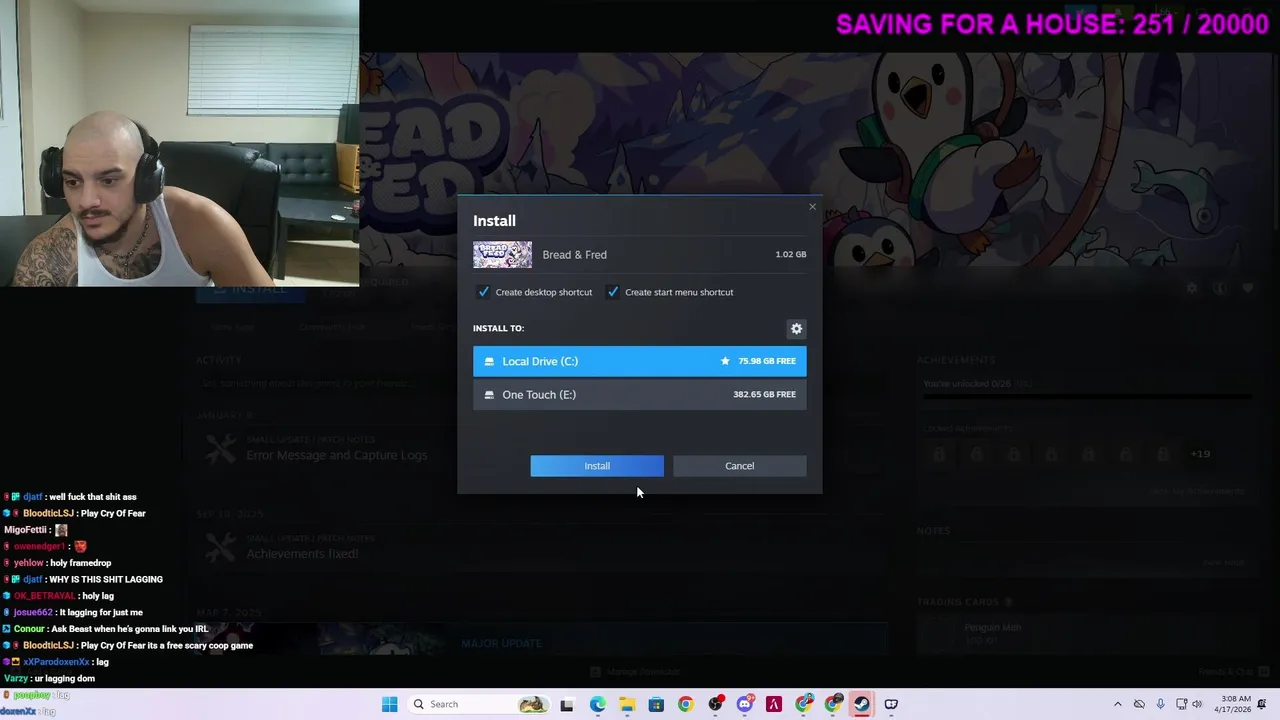This screenshot has height=720, width=1280.
Task: Click the MAJOR UPDATE news heading
Action: point(501,643)
